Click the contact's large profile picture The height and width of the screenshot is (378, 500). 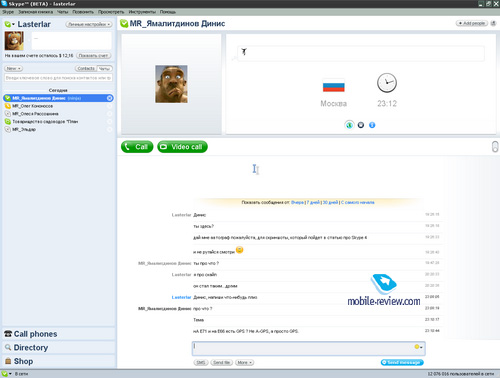click(171, 84)
